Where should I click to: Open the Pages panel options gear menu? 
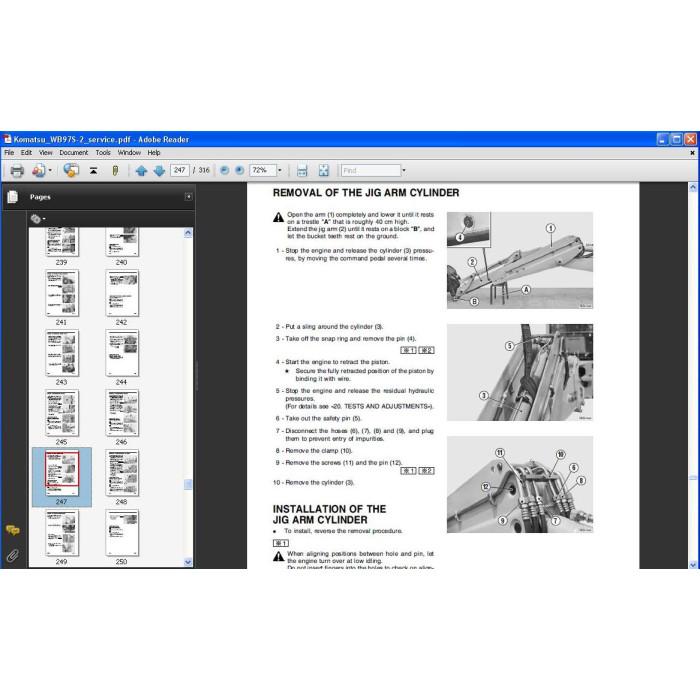pos(38,219)
